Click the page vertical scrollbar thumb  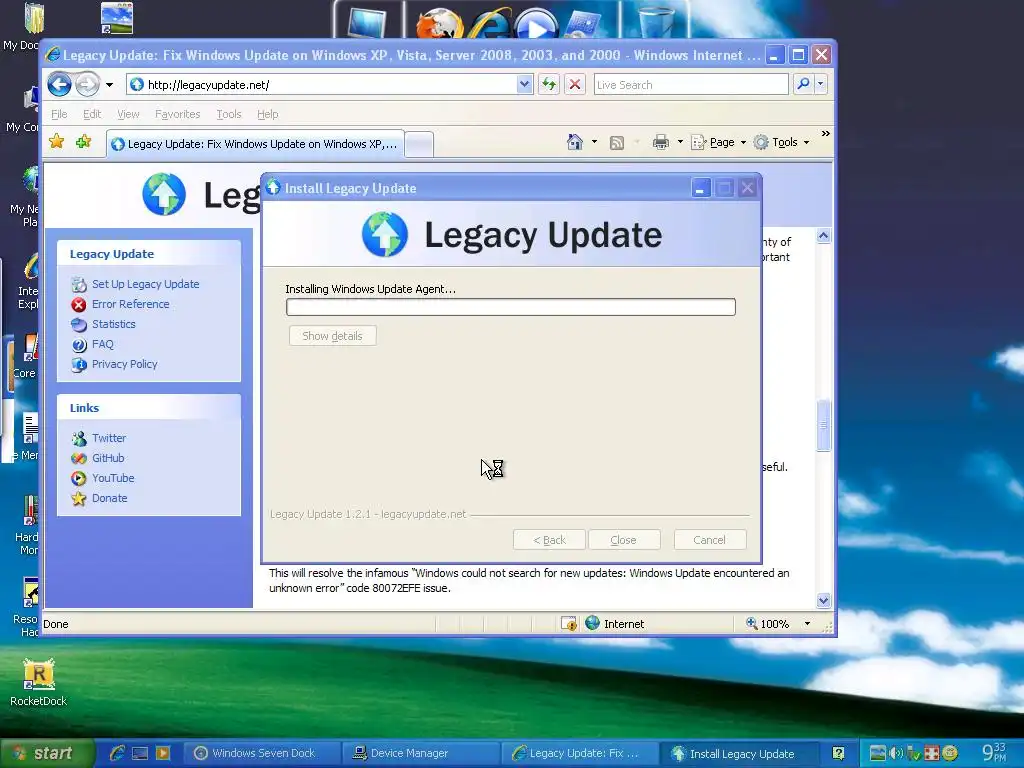coord(824,425)
